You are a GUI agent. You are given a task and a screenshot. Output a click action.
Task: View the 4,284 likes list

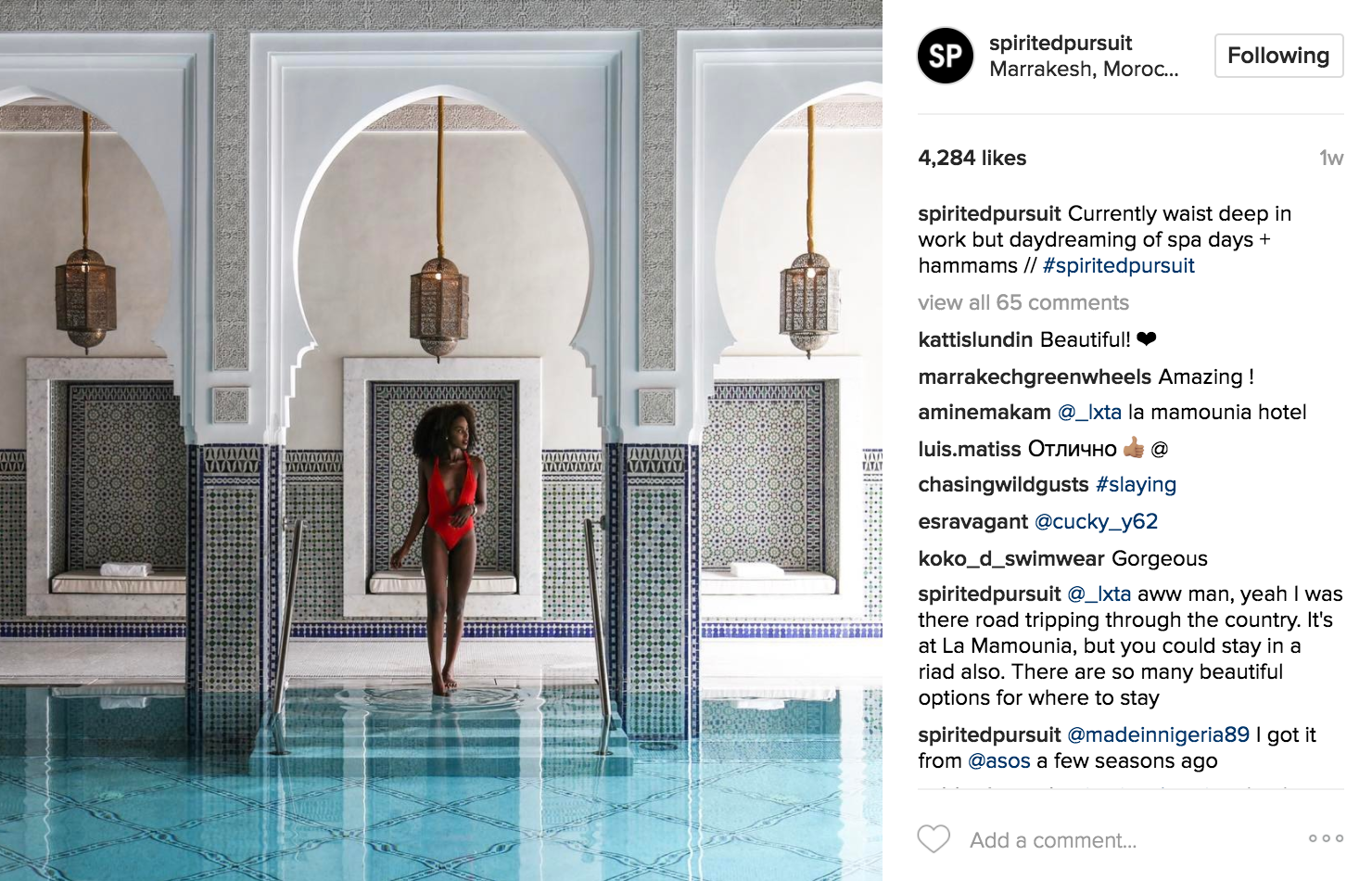tap(972, 158)
